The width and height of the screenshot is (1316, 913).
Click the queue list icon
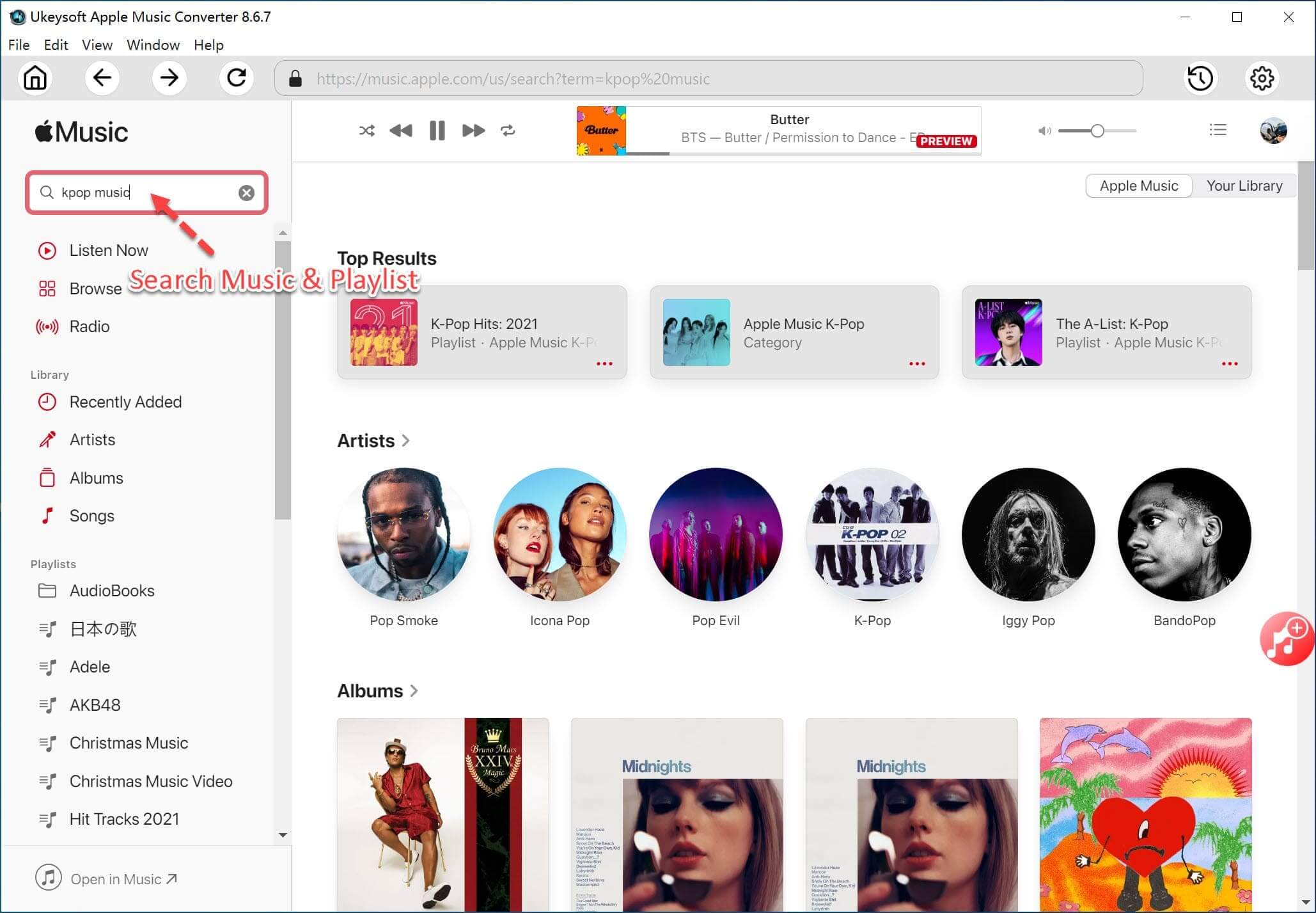[x=1219, y=130]
